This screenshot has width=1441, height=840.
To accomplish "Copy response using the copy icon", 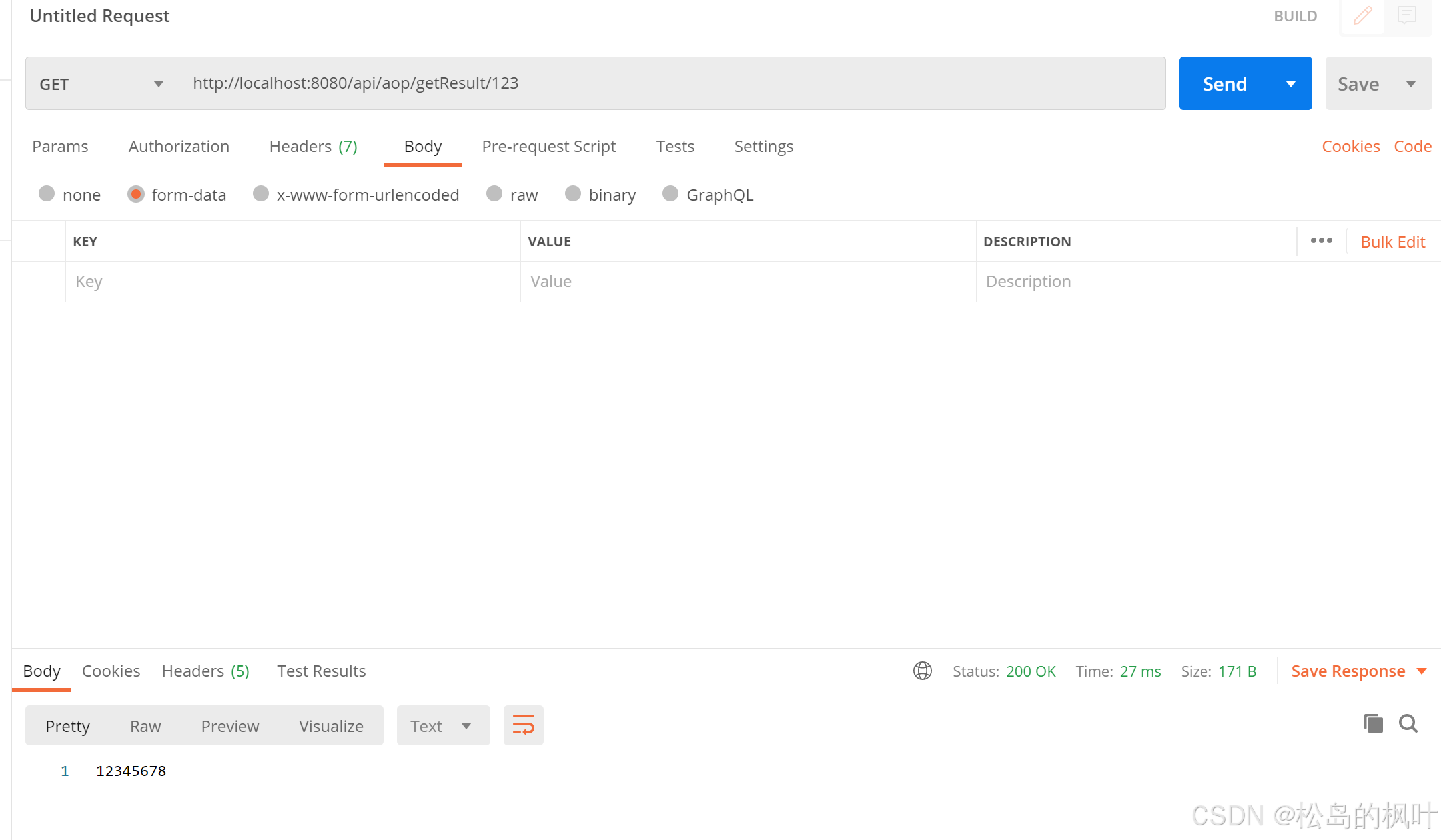I will (1373, 723).
